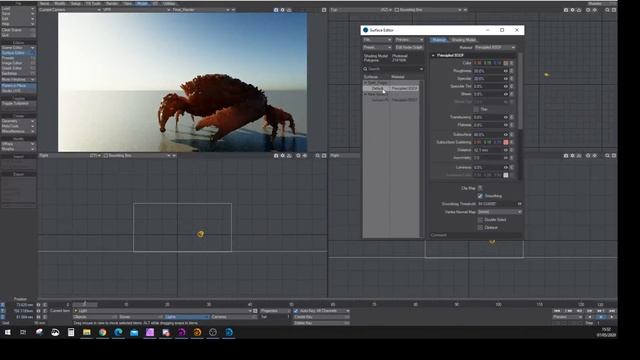Click the Color swatch in Surface Editor
Screen dimensions: 640x360
point(506,63)
